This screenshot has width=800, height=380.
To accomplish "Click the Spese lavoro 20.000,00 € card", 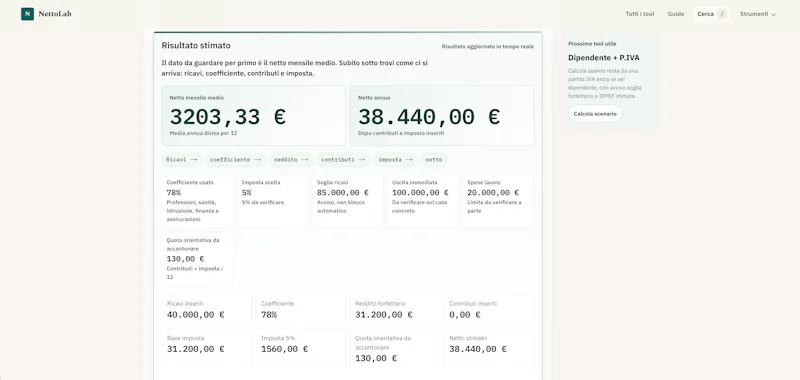I will (x=498, y=200).
